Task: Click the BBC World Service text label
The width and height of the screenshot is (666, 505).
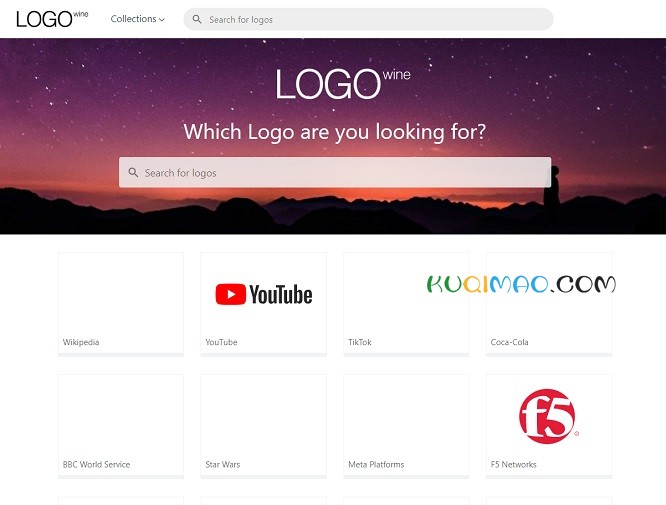Action: pos(96,464)
